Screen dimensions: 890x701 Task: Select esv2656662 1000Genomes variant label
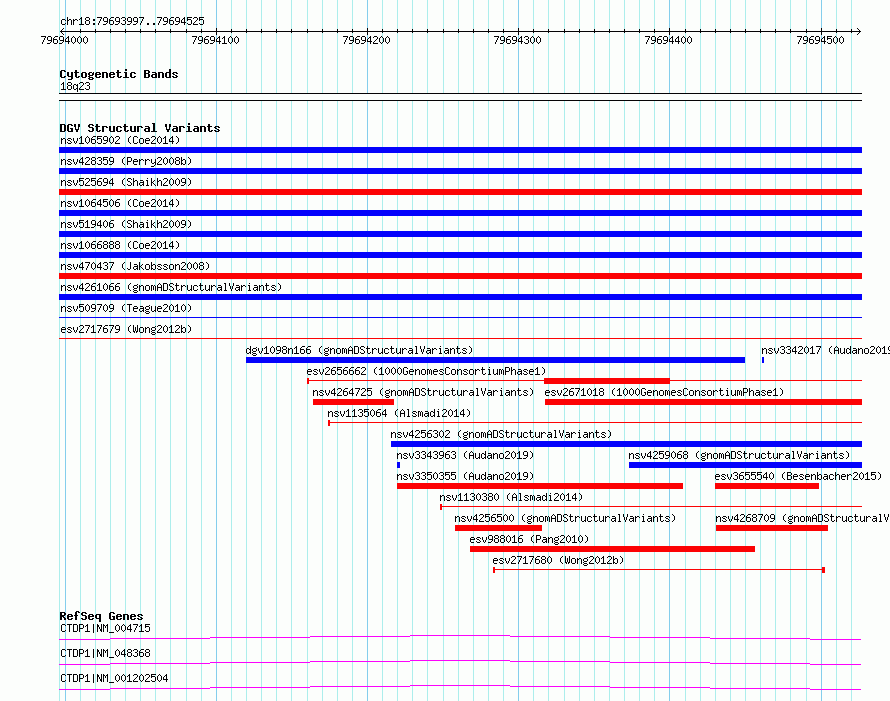(426, 371)
